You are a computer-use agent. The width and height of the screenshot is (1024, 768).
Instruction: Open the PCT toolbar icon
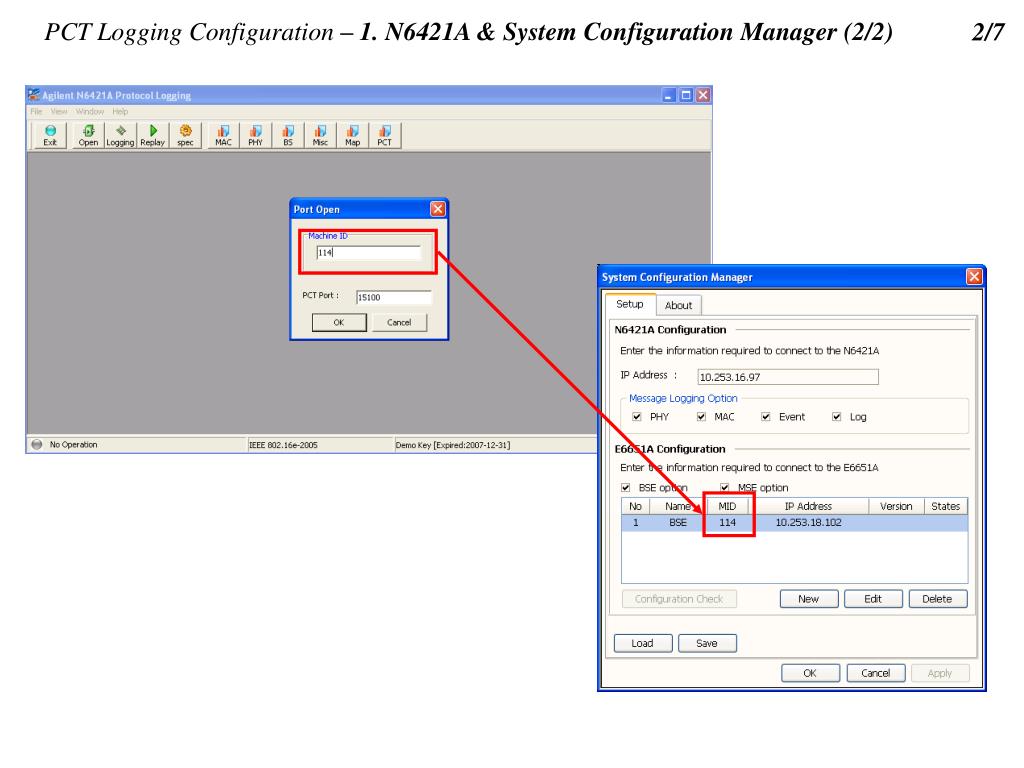385,135
